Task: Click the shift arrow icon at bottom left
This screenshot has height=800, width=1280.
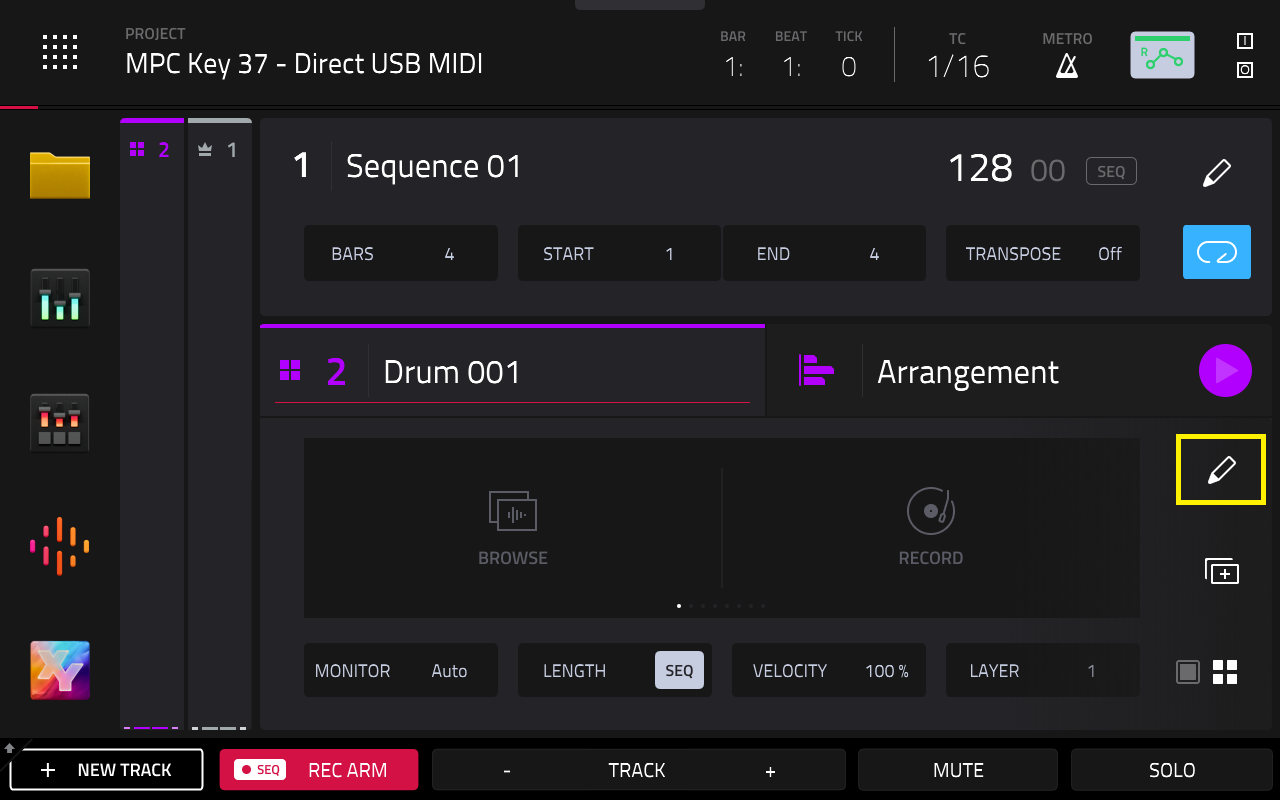Action: [x=10, y=747]
